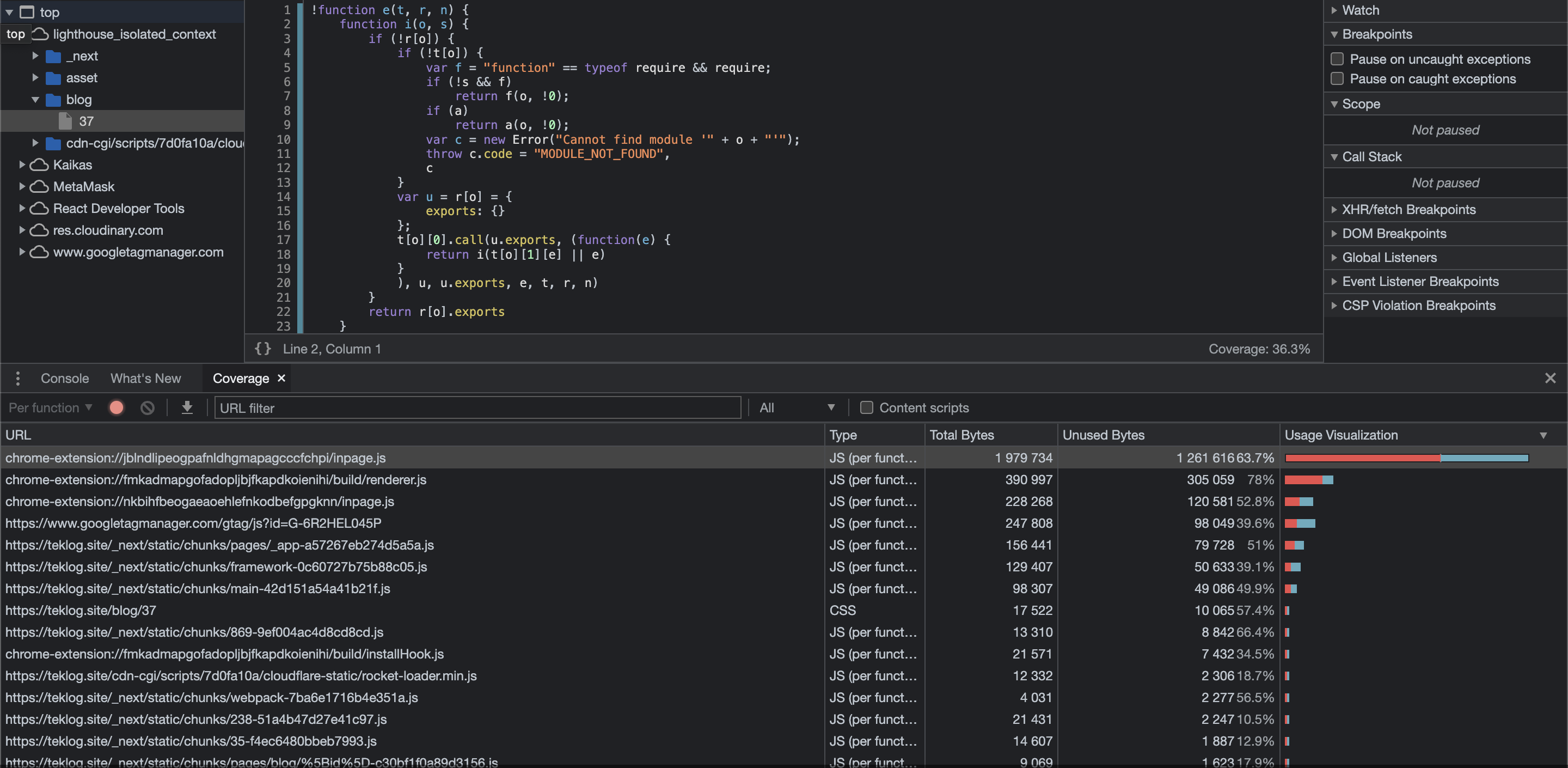Screen dimensions: 1568x768
Task: Select the framework-0c60727b75b88c05.js row
Action: click(x=784, y=567)
